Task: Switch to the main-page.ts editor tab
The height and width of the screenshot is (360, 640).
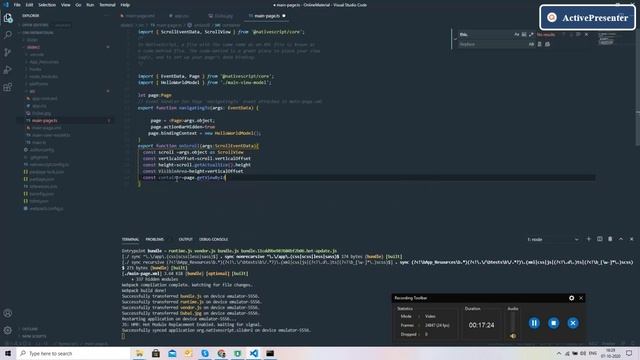Action: (267, 16)
